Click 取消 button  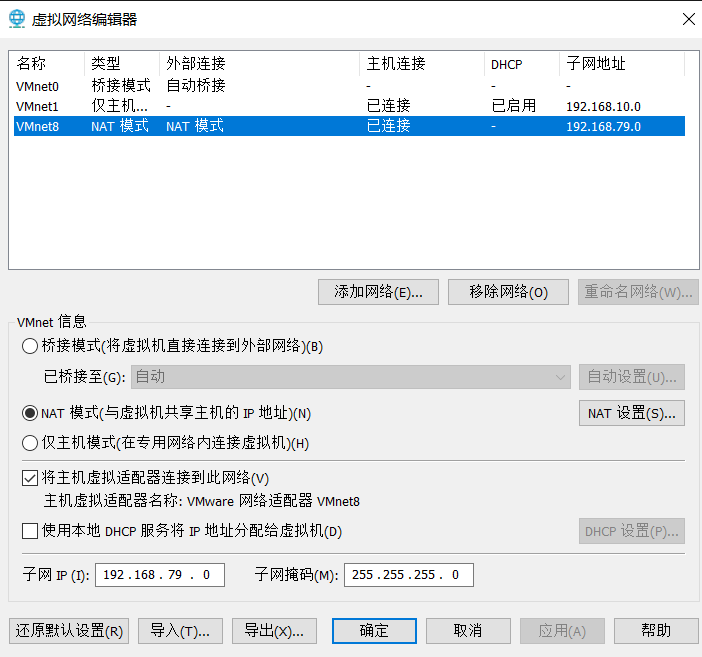468,631
